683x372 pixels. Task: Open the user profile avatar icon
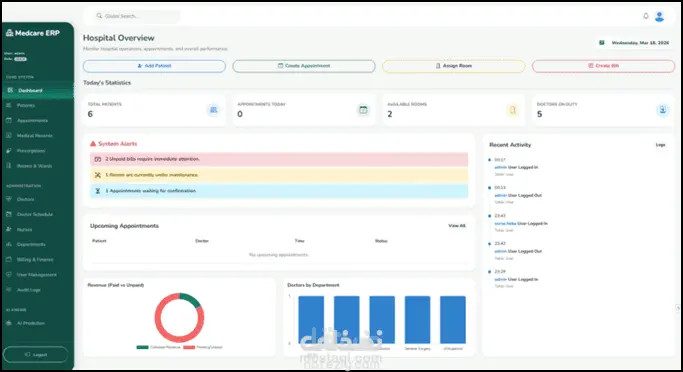[x=659, y=17]
